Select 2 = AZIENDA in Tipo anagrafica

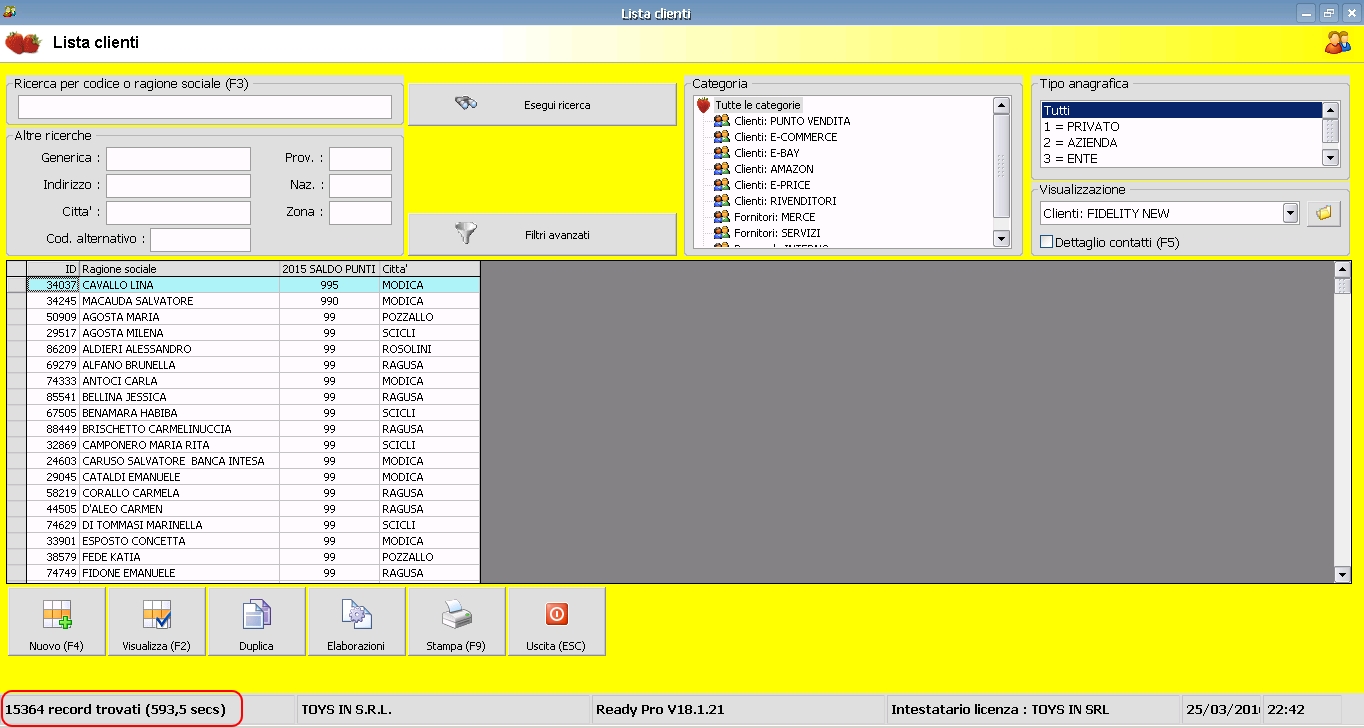click(1181, 143)
